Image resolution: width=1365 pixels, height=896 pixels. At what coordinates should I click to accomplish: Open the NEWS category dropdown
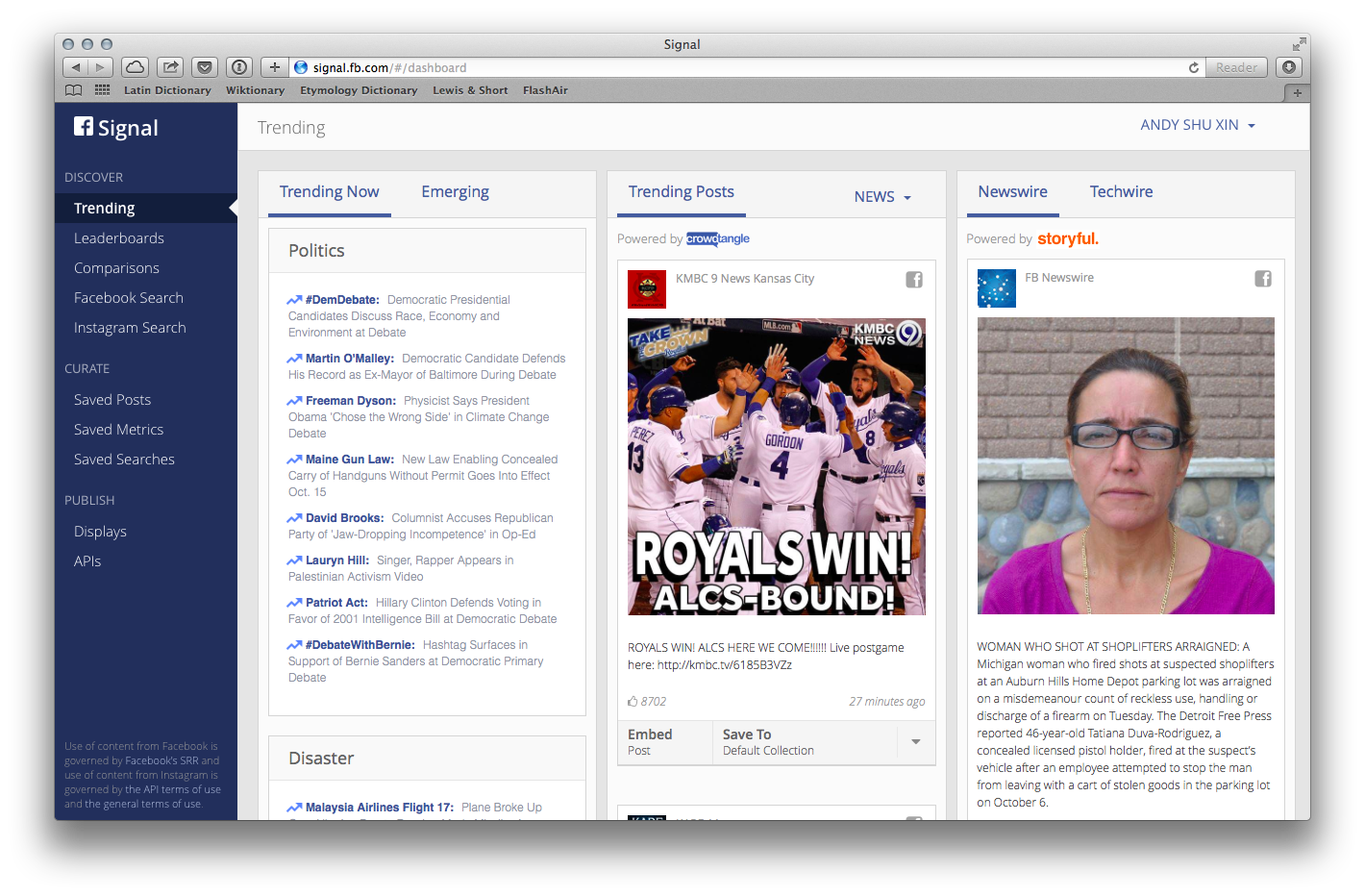coord(882,197)
